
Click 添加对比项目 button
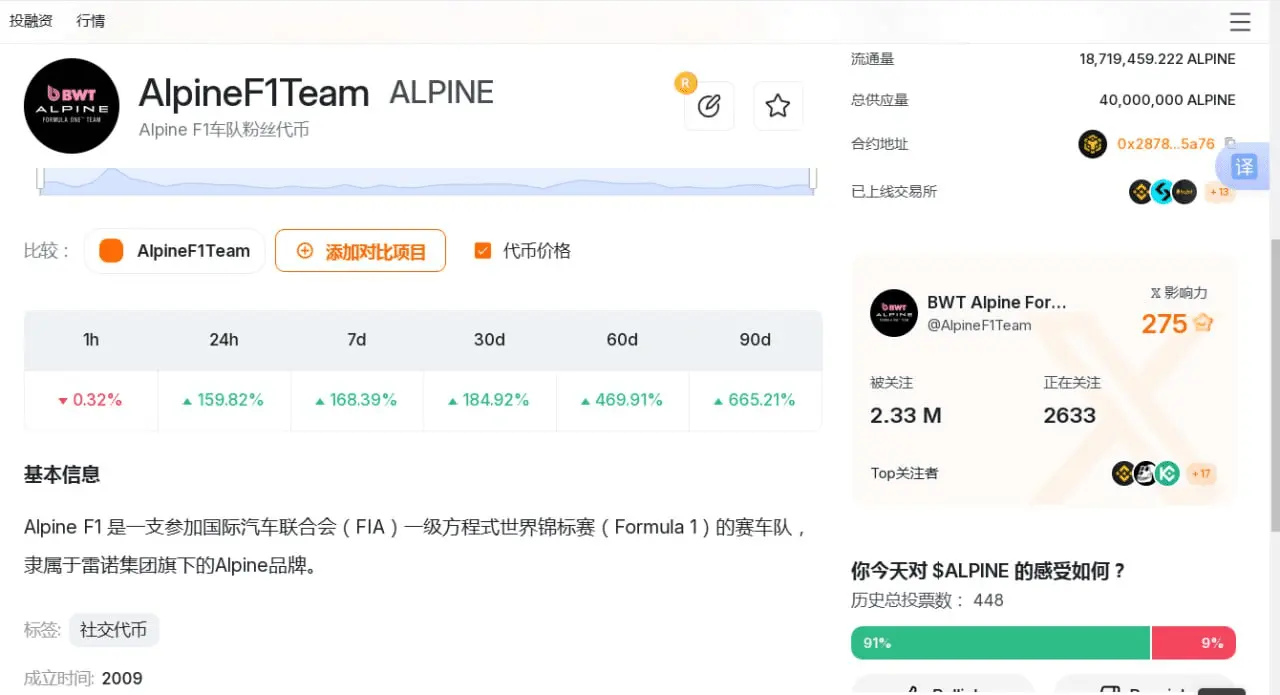pyautogui.click(x=361, y=251)
